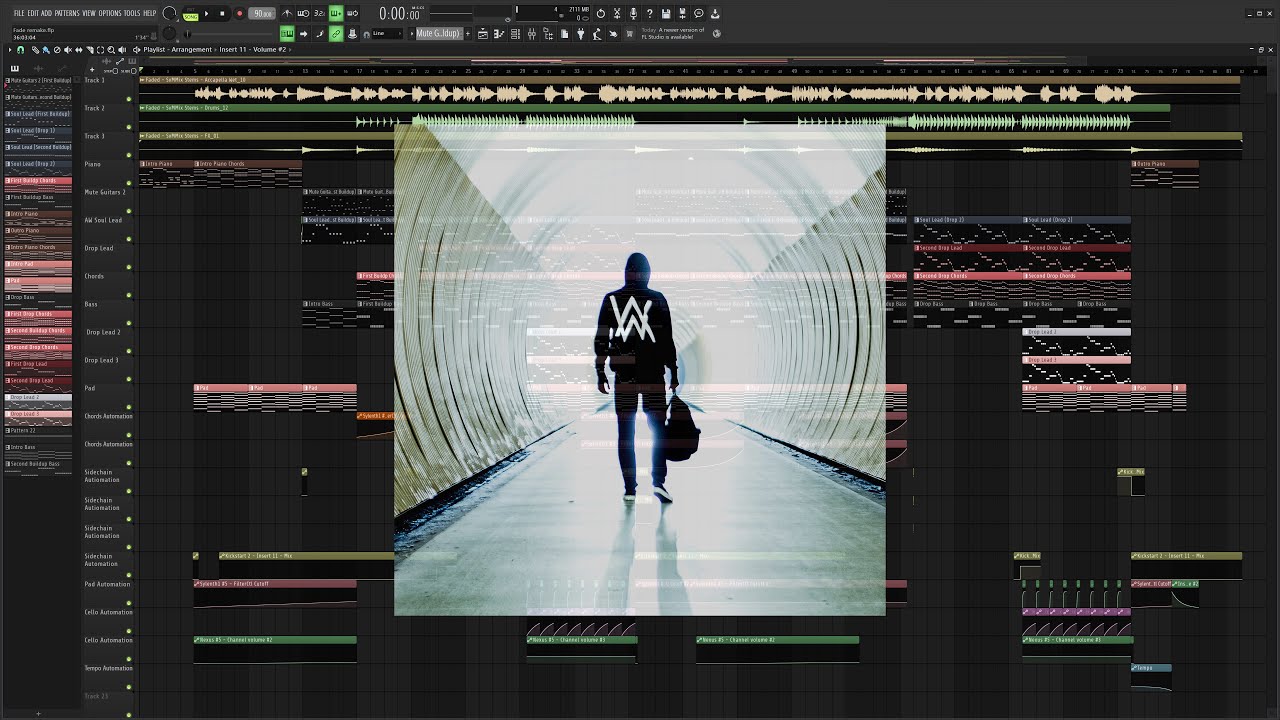Open the Playlist options arrow menu
1280x720 pixels.
coord(10,49)
